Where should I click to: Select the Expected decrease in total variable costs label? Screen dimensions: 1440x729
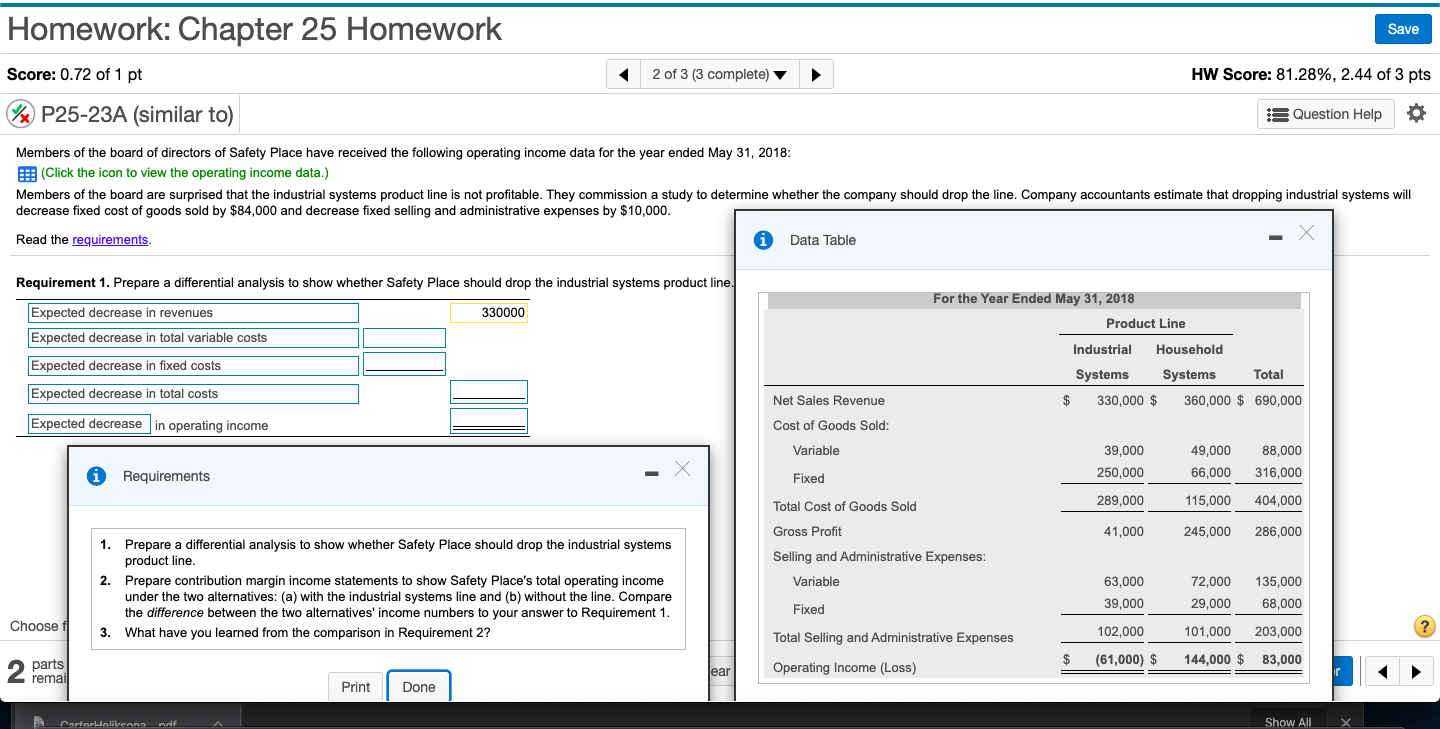tap(193, 338)
